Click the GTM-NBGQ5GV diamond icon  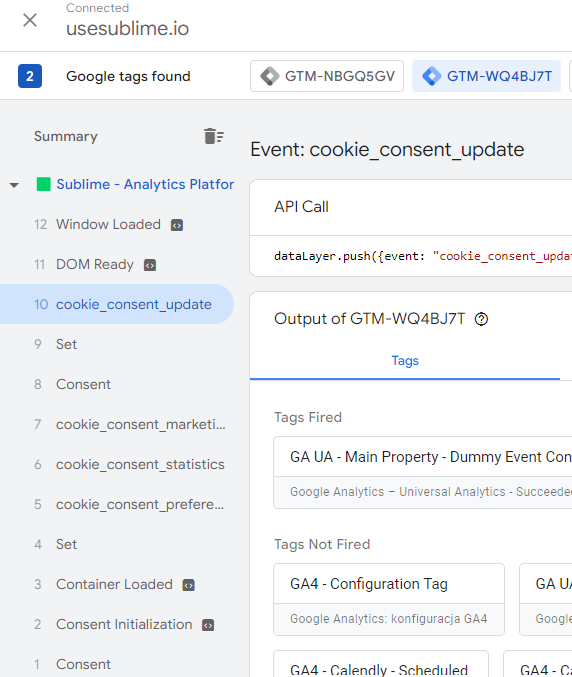(x=270, y=76)
